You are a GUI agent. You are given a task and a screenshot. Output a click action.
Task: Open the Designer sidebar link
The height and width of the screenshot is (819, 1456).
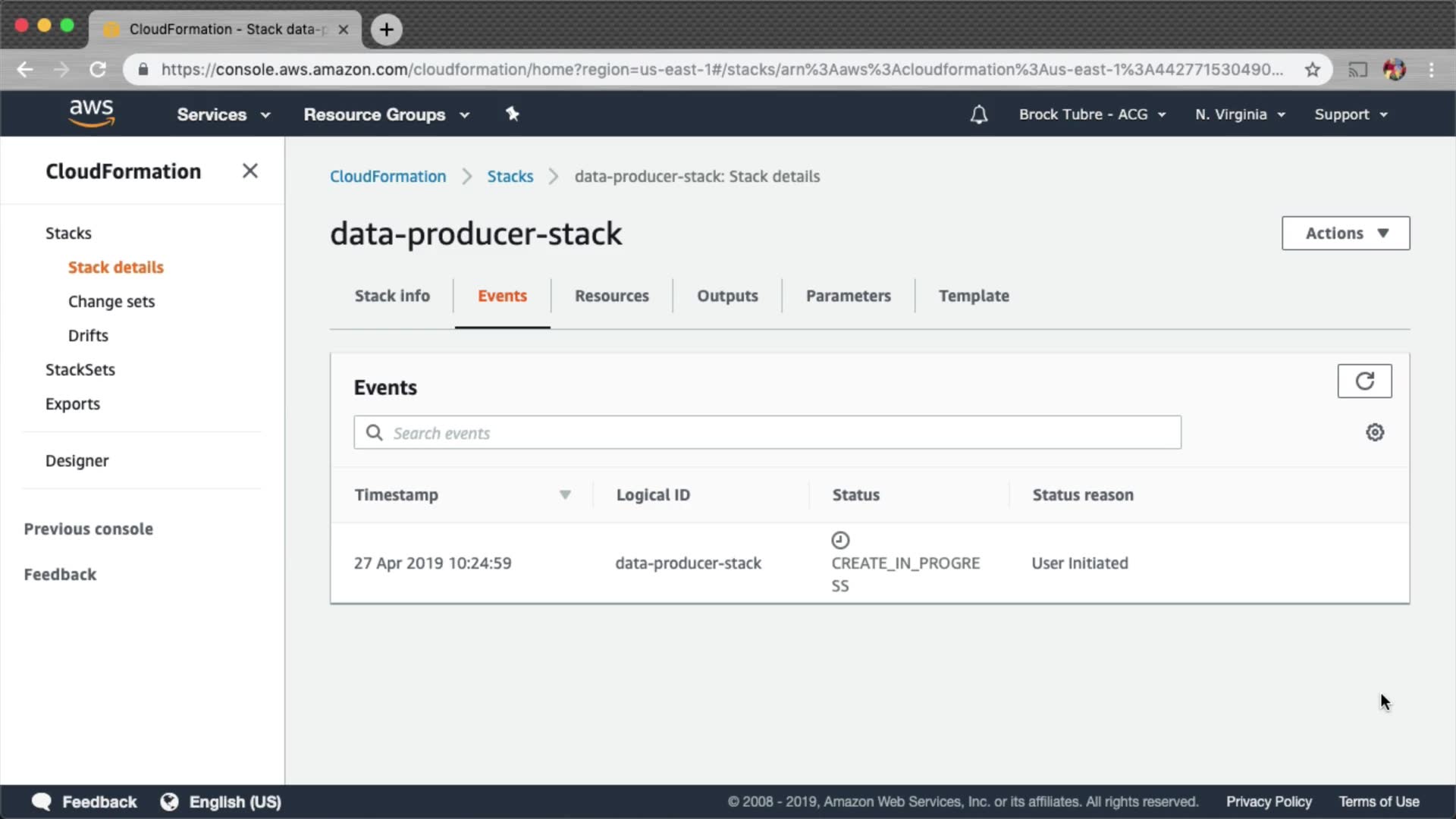click(77, 460)
